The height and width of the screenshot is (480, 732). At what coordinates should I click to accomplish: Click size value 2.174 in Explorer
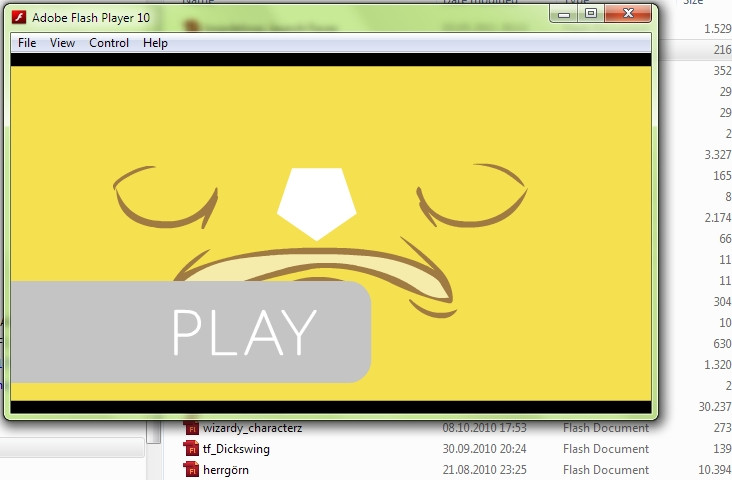click(718, 218)
